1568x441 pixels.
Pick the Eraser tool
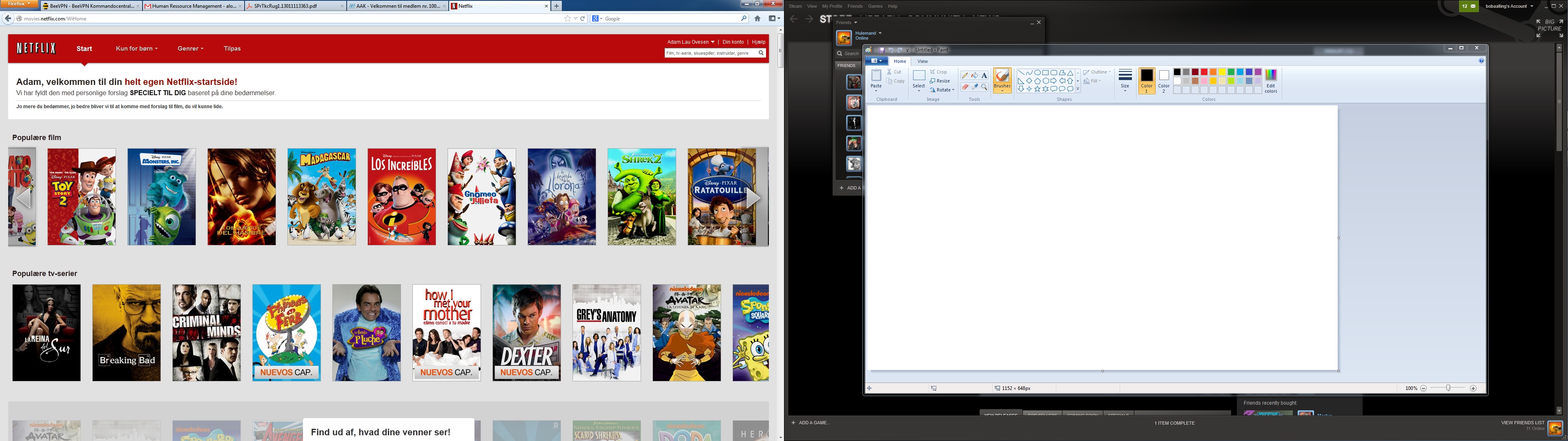[965, 87]
